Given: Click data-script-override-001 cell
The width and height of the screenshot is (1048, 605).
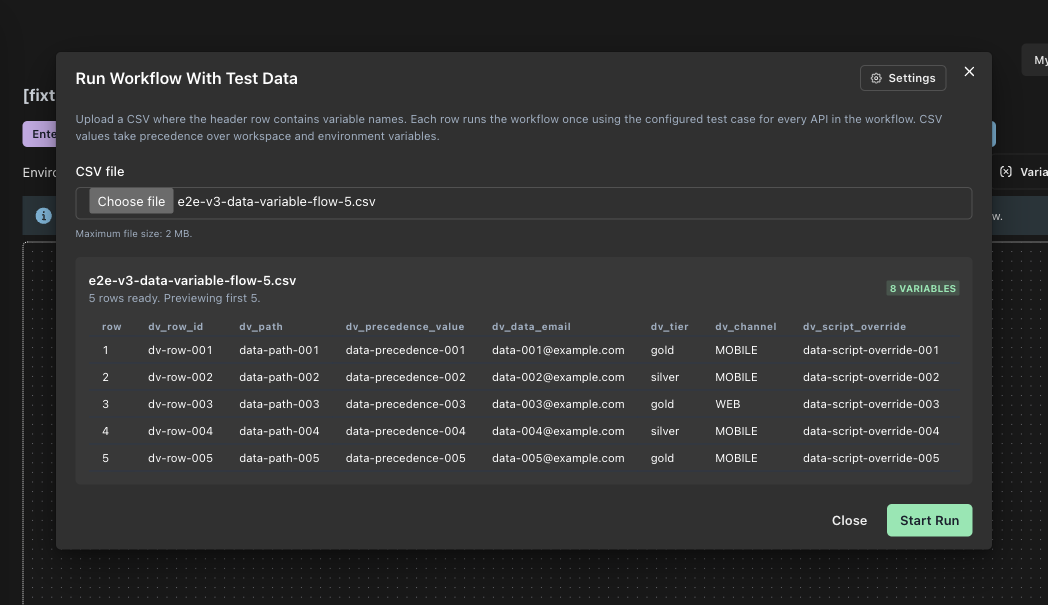Looking at the screenshot, I should 871,350.
